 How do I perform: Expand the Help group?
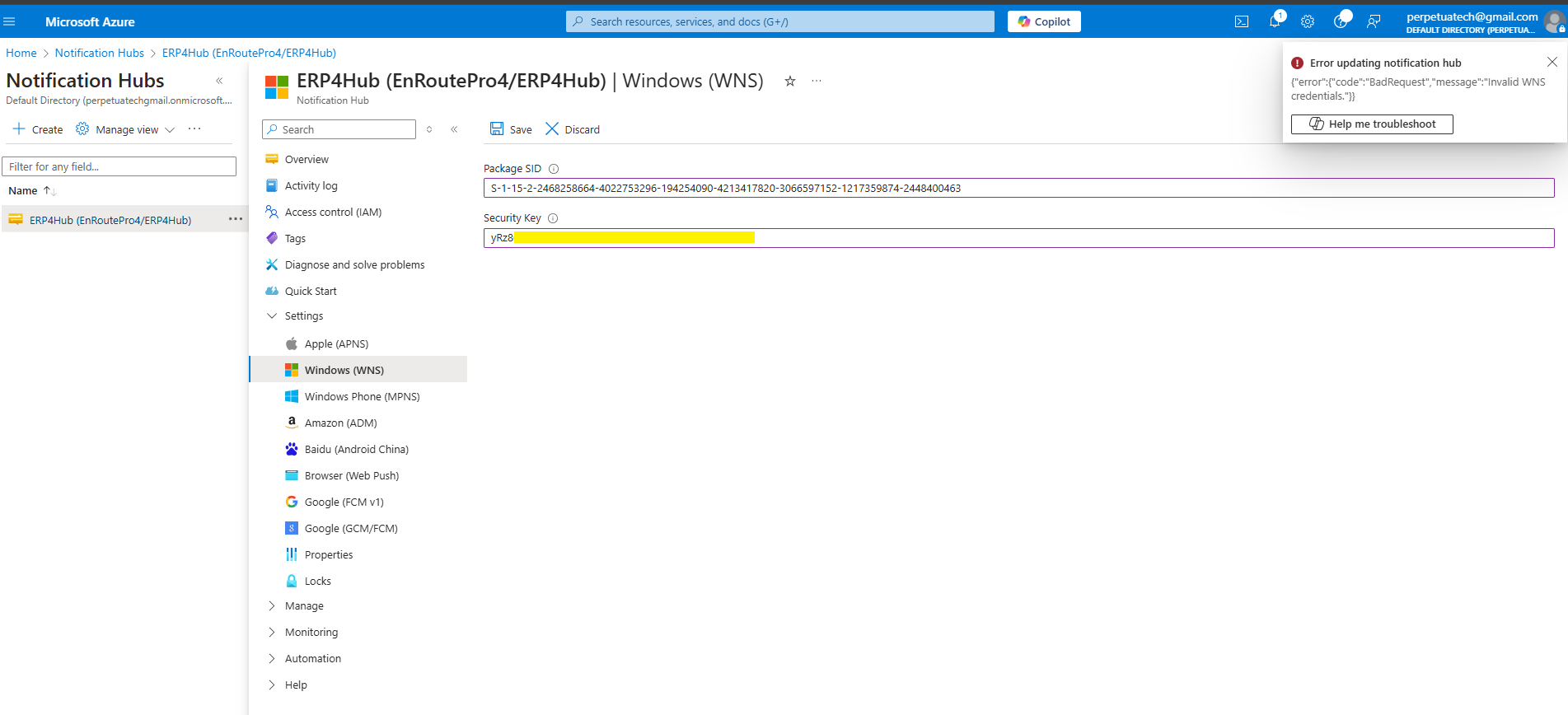pos(296,685)
